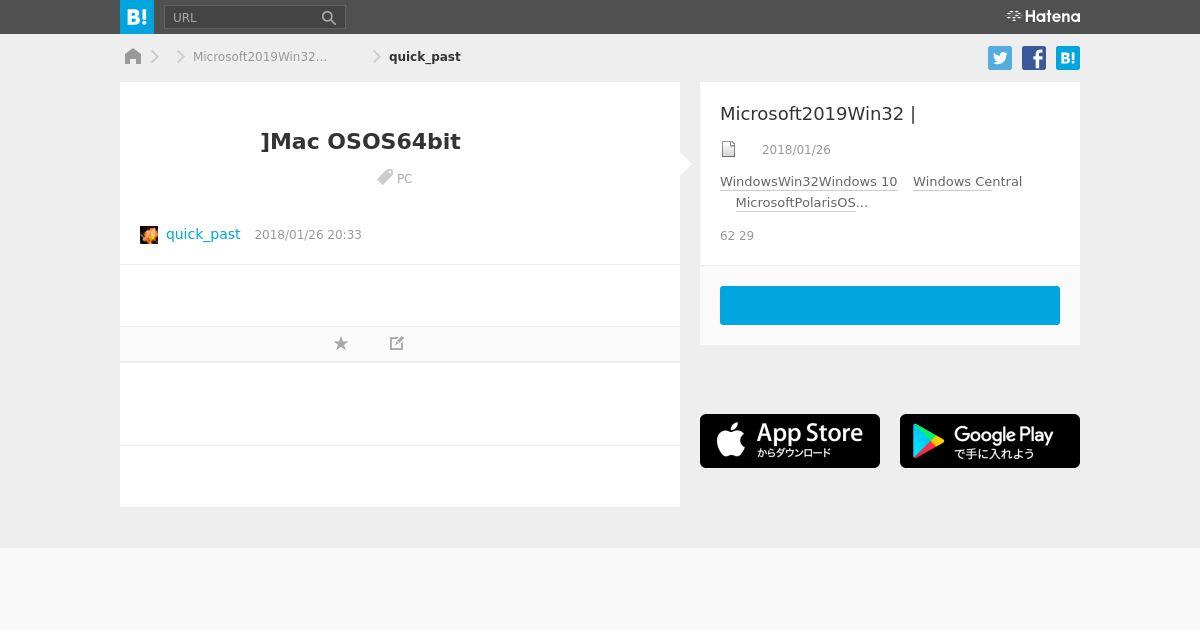Click the ]Mac OSOS64bit comment heading
The height and width of the screenshot is (630, 1200).
tap(360, 141)
